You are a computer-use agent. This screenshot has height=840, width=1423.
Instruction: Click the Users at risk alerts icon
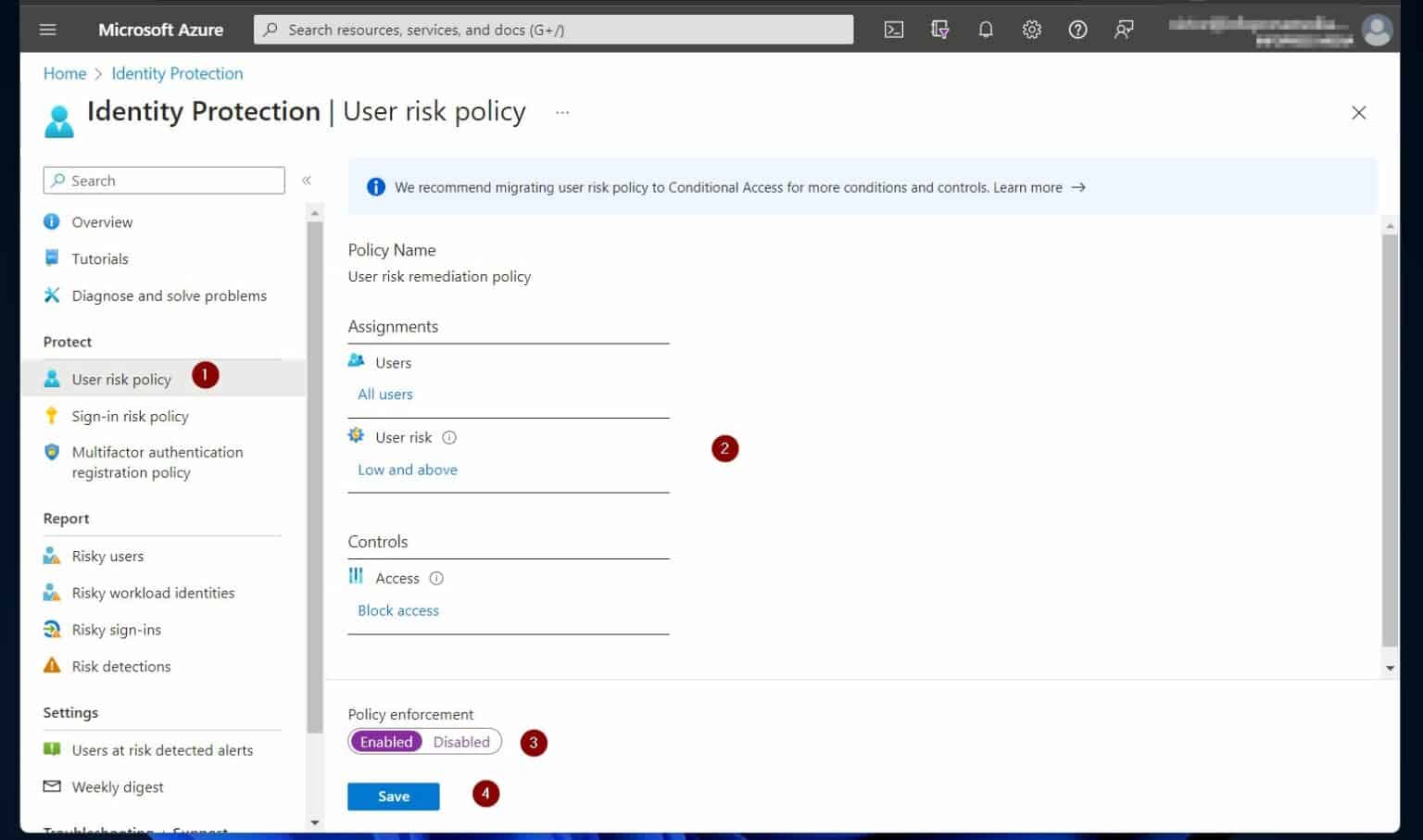click(52, 749)
